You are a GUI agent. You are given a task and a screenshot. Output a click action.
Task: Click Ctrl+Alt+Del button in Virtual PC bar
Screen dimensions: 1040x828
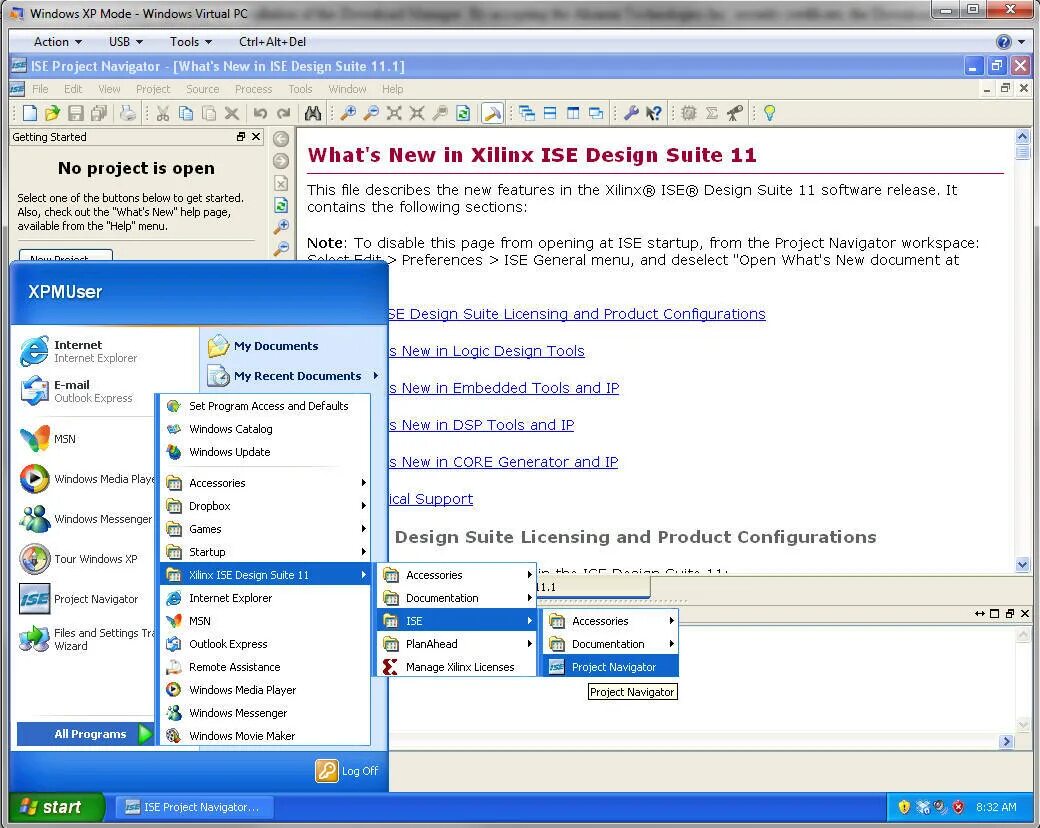[273, 42]
